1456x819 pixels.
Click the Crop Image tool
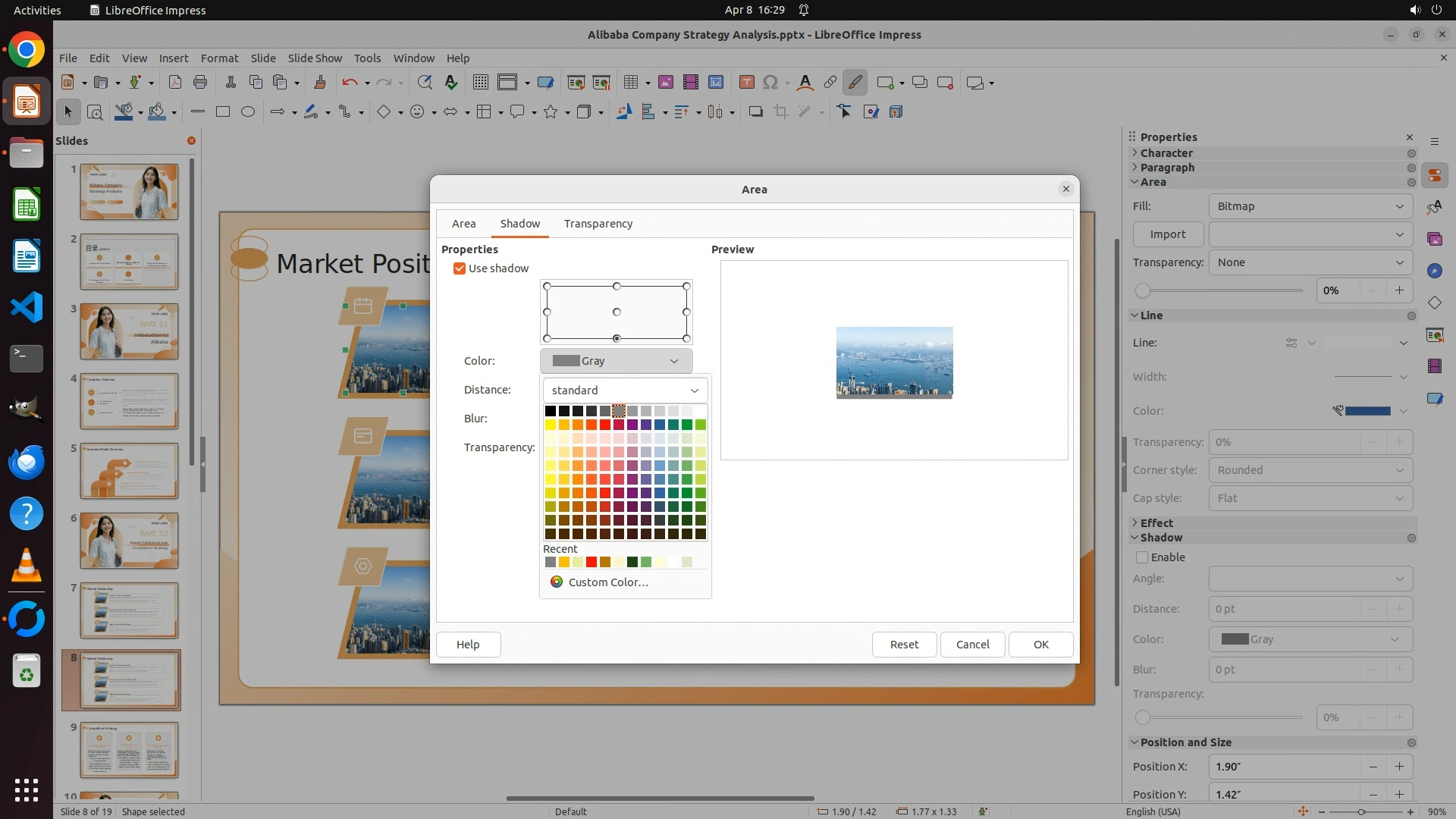[780, 112]
